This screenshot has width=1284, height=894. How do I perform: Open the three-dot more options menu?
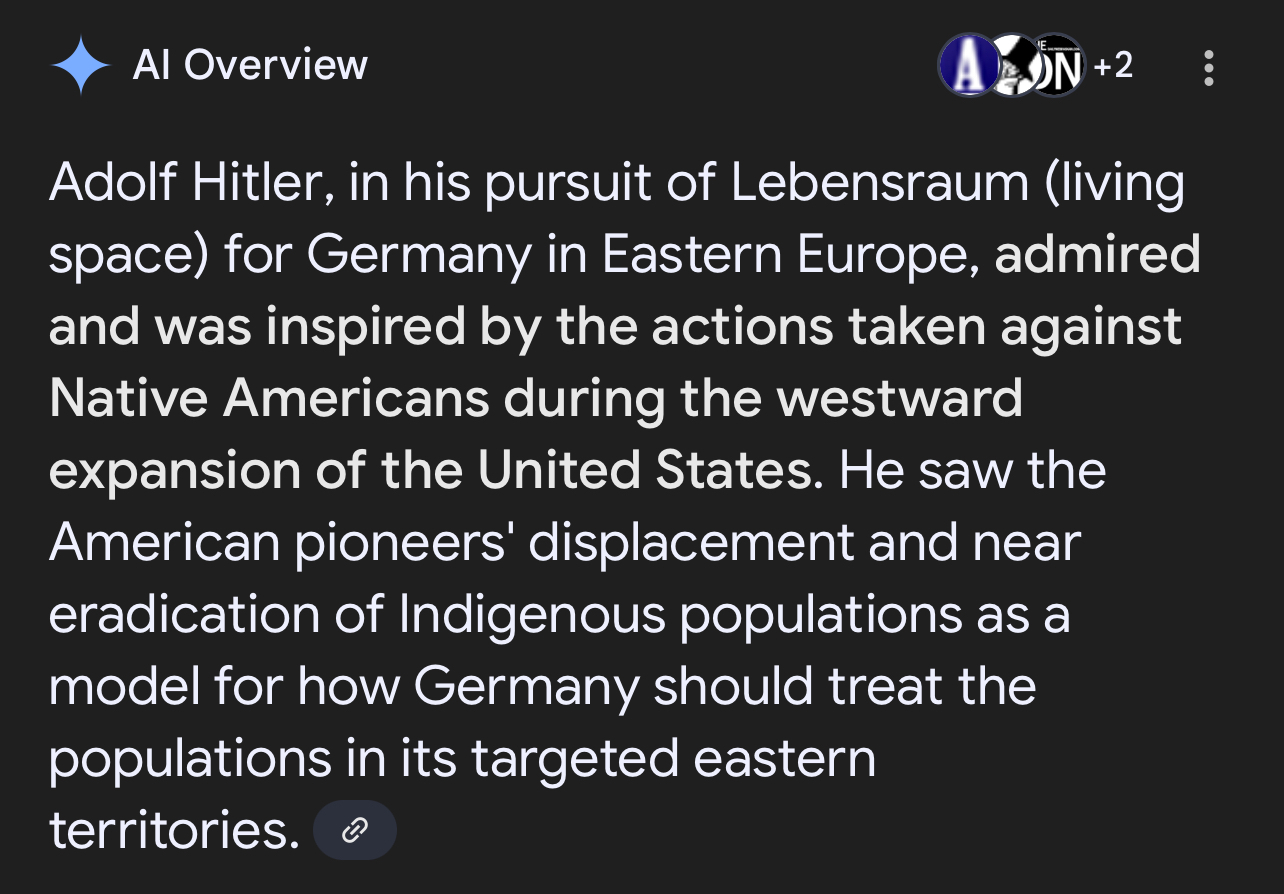pyautogui.click(x=1209, y=67)
